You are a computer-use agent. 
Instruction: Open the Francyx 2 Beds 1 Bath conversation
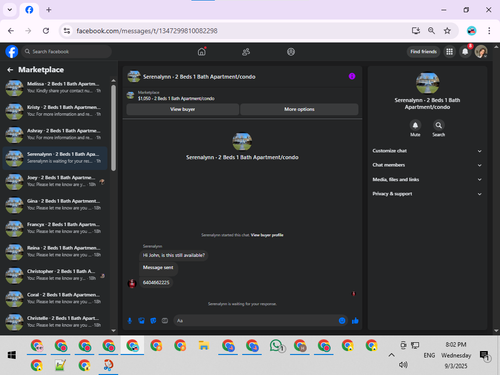click(55, 228)
